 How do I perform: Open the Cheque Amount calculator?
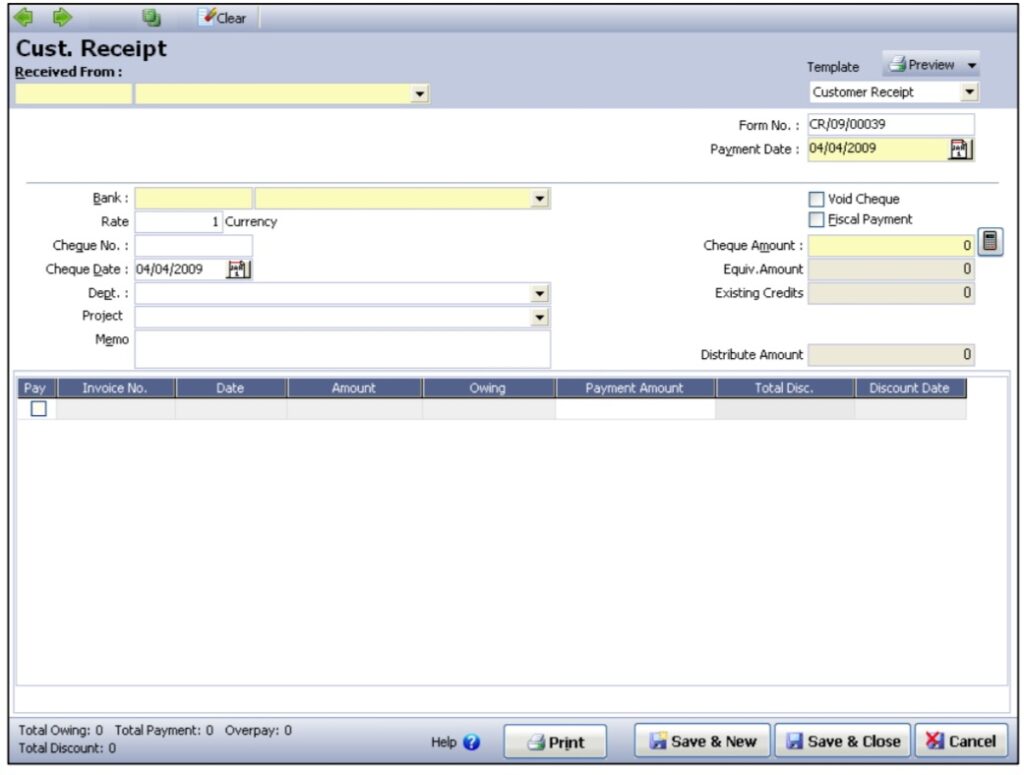pyautogui.click(x=990, y=242)
